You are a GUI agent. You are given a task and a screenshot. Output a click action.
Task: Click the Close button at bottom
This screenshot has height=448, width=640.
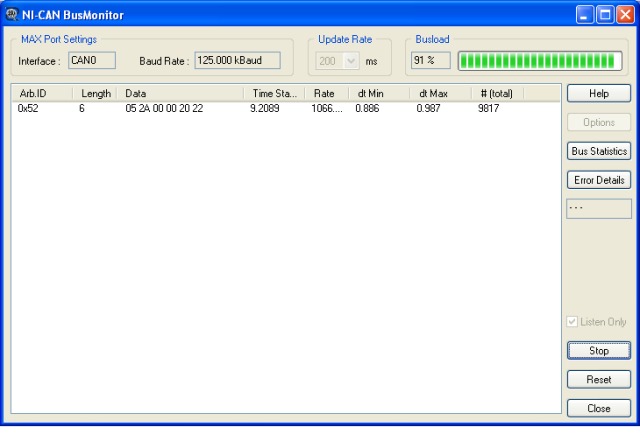tap(598, 408)
